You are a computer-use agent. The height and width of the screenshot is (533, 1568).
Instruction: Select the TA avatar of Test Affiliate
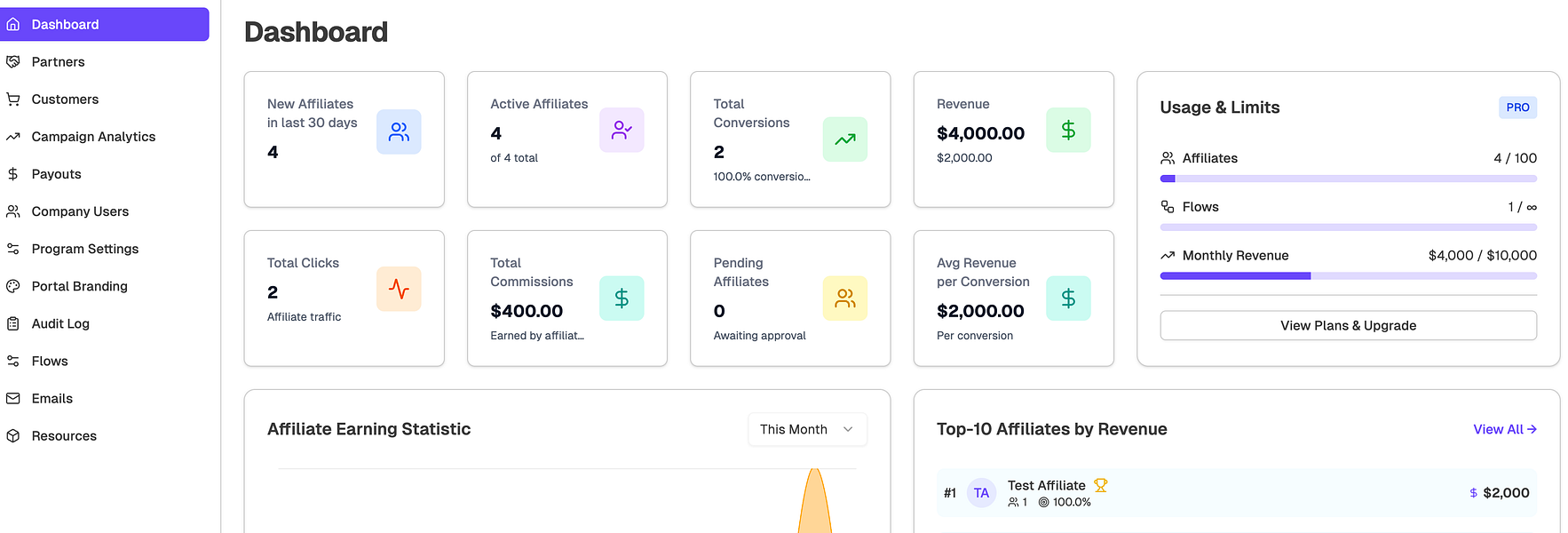tap(981, 493)
